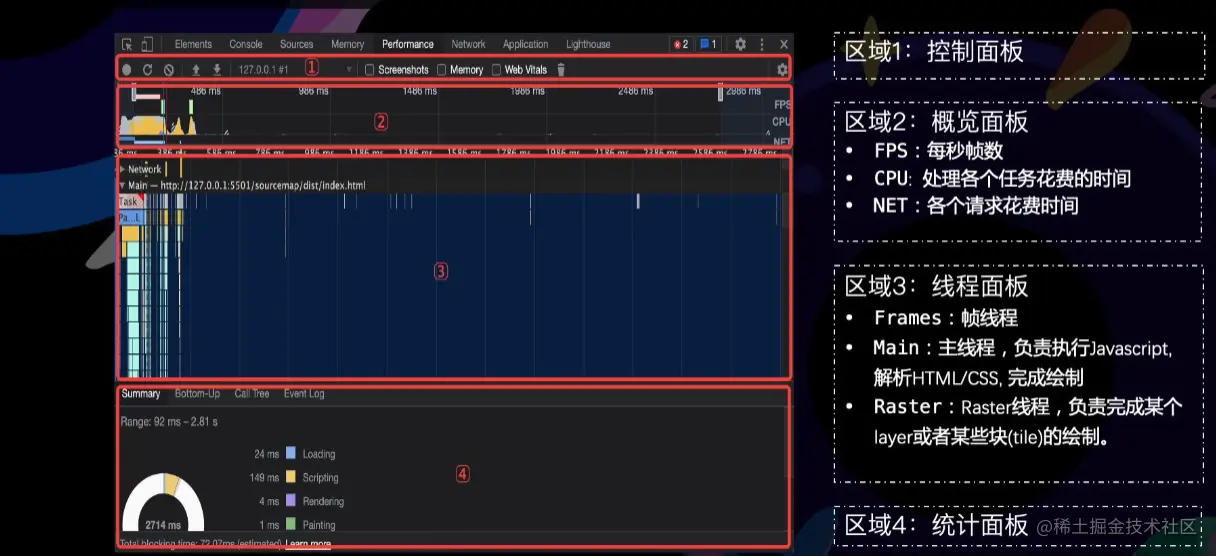Grab the left overview range handle
This screenshot has height=556, width=1216.
[x=134, y=93]
